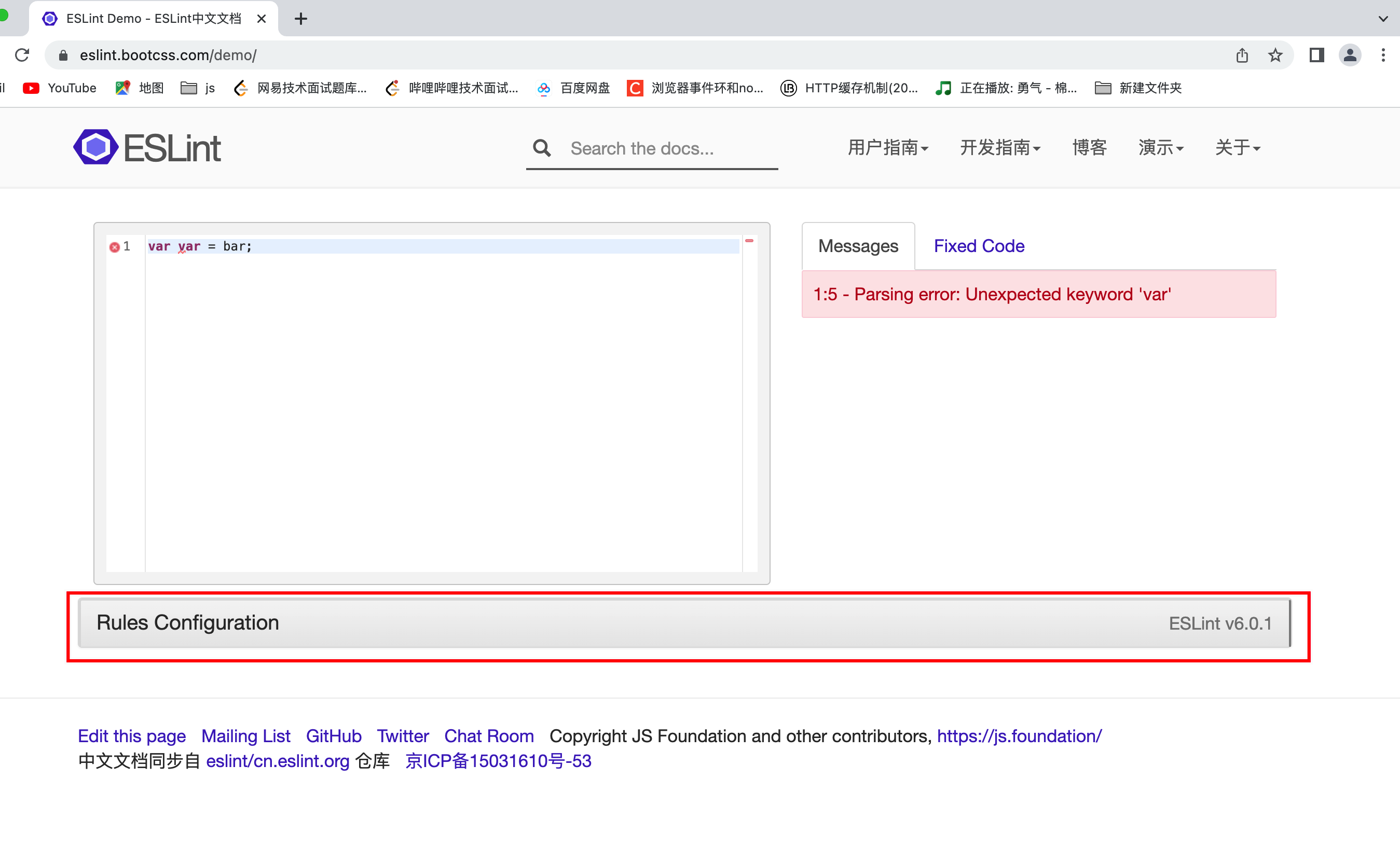Expand the 用户指南 dropdown menu
The width and height of the screenshot is (1400, 863).
click(x=888, y=147)
